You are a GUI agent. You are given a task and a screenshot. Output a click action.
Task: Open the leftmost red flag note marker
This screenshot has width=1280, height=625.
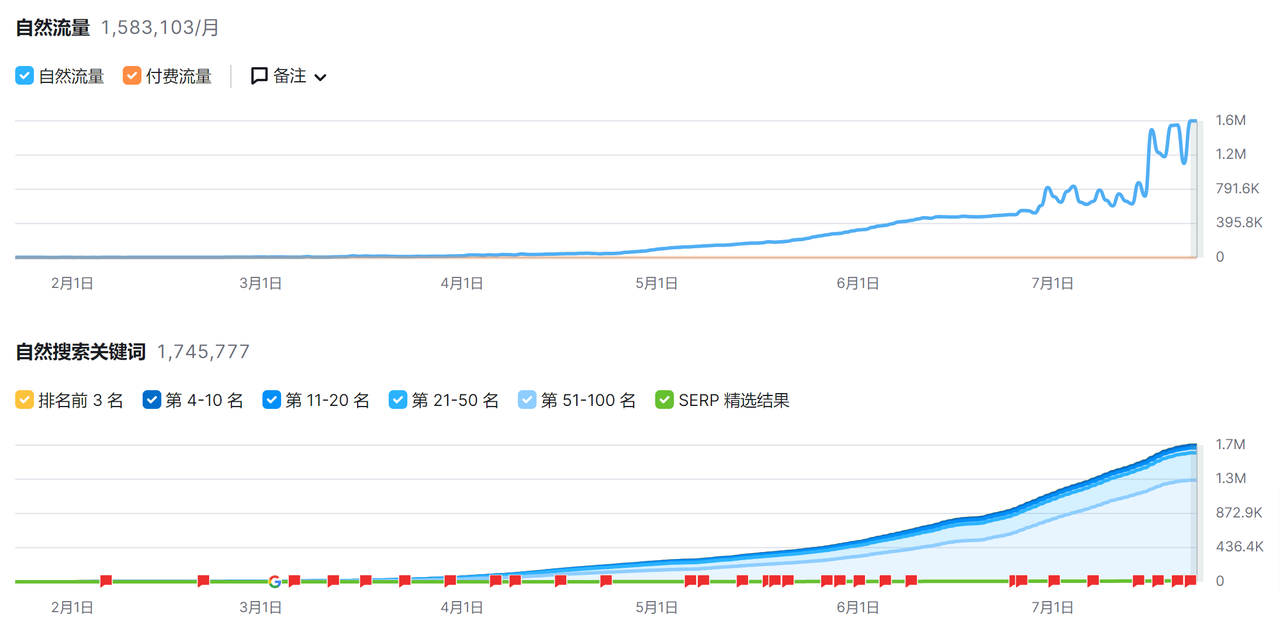106,581
